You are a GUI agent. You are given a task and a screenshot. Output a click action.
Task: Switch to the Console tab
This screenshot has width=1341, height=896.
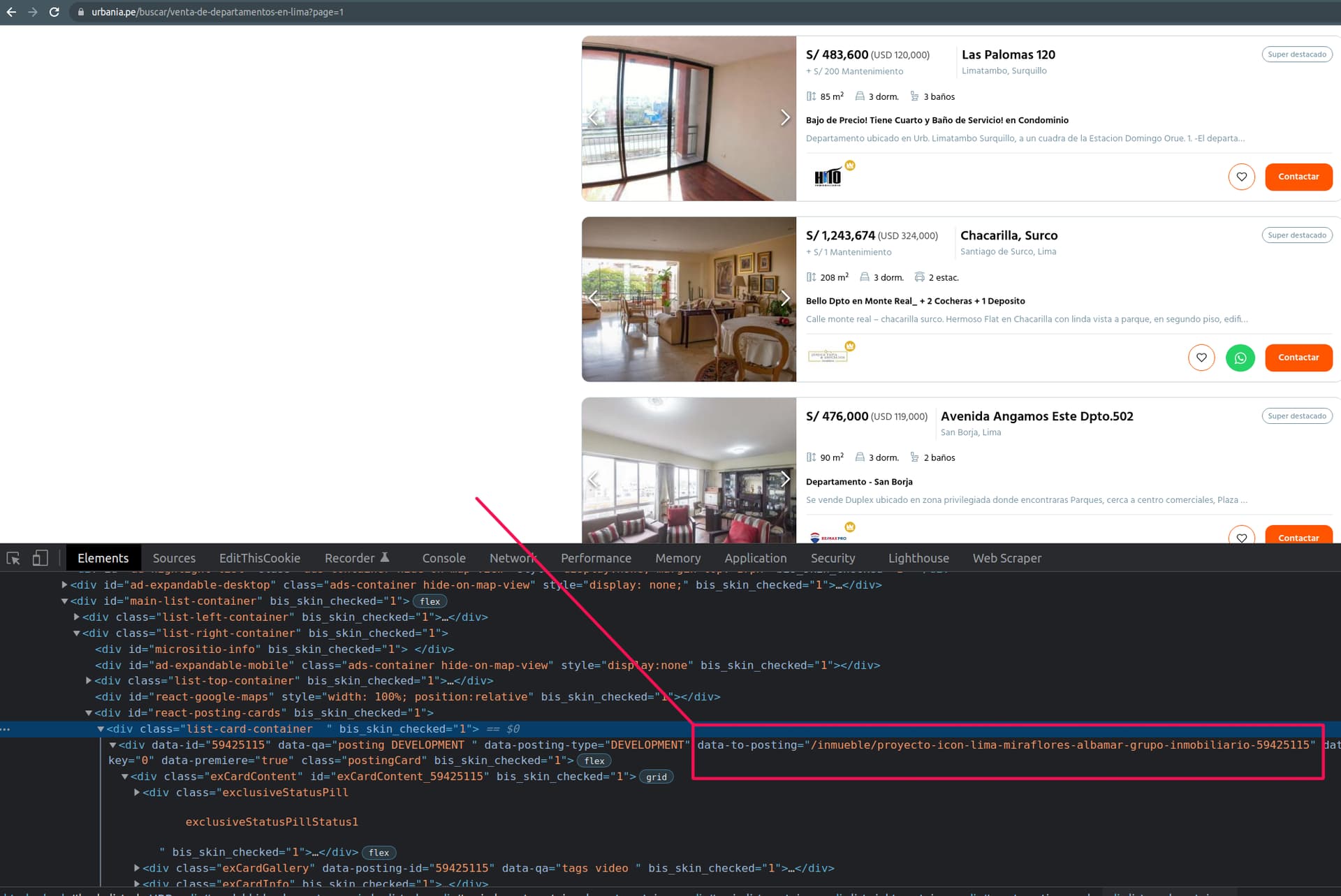(x=444, y=558)
